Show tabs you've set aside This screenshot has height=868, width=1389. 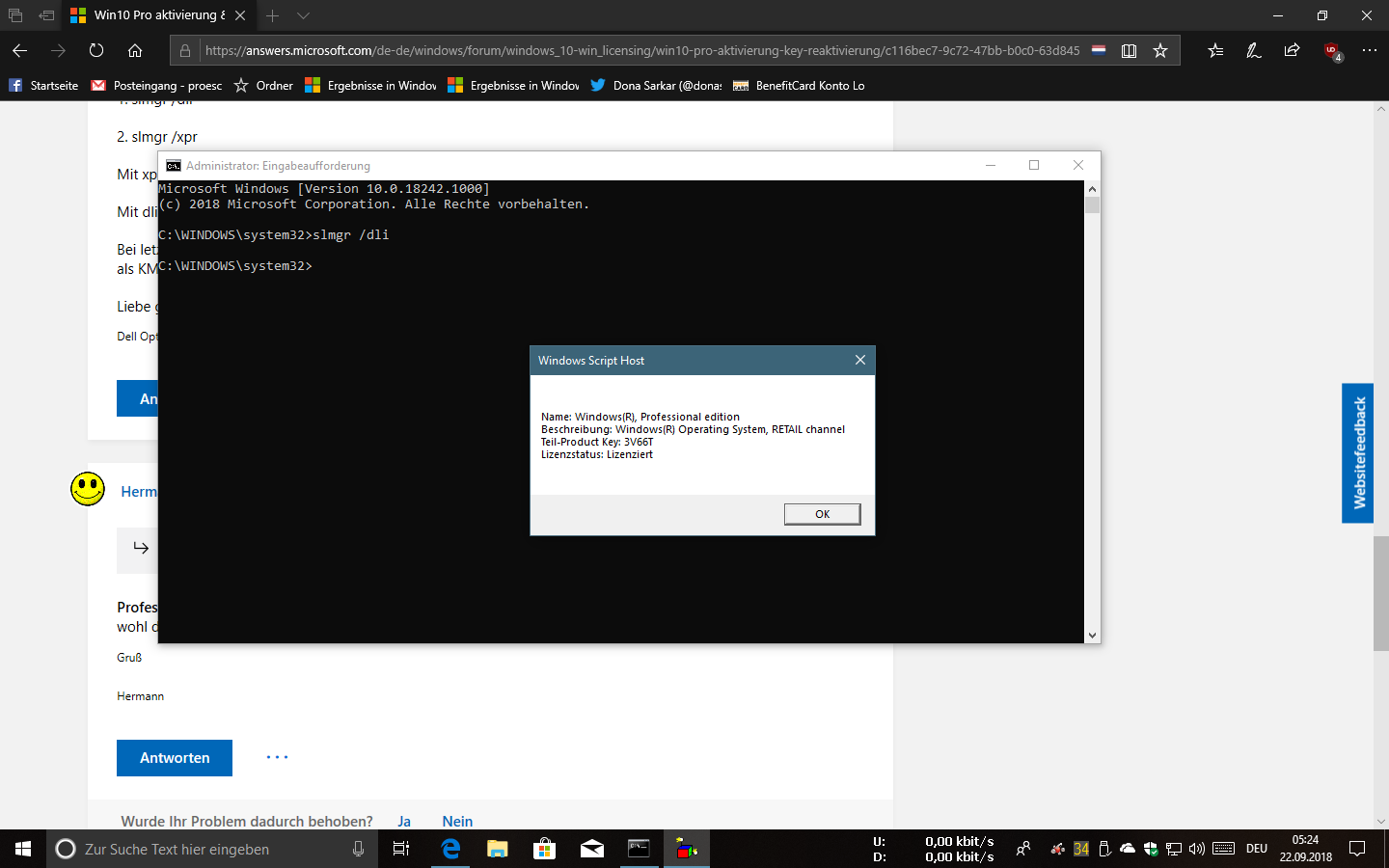point(15,15)
